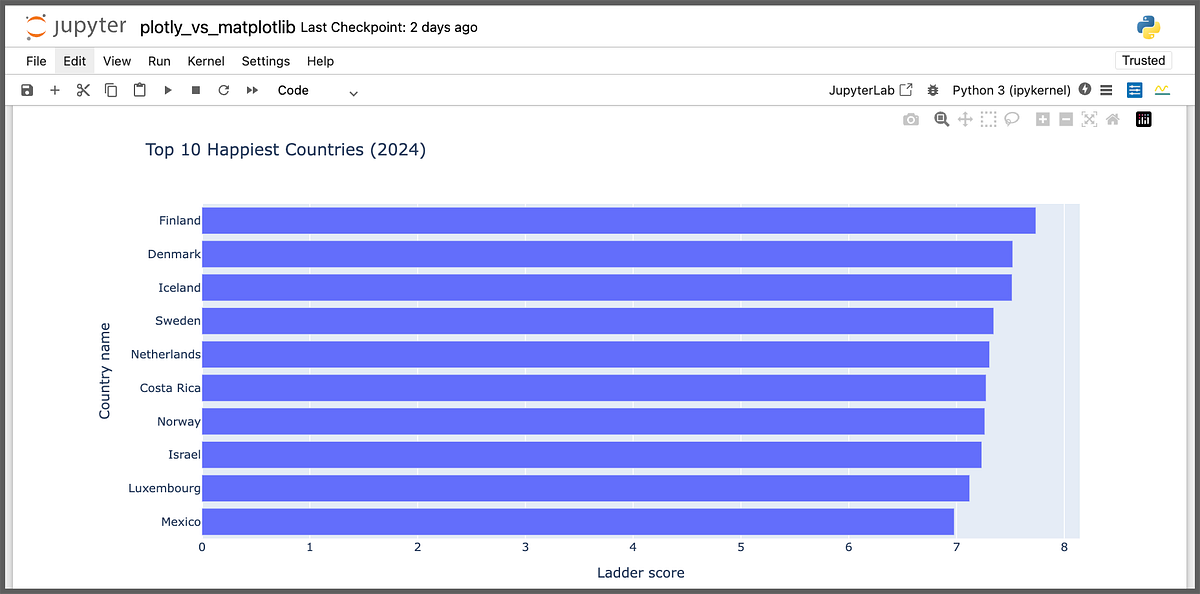Image resolution: width=1200 pixels, height=594 pixels.
Task: Open the View menu
Action: click(x=117, y=61)
